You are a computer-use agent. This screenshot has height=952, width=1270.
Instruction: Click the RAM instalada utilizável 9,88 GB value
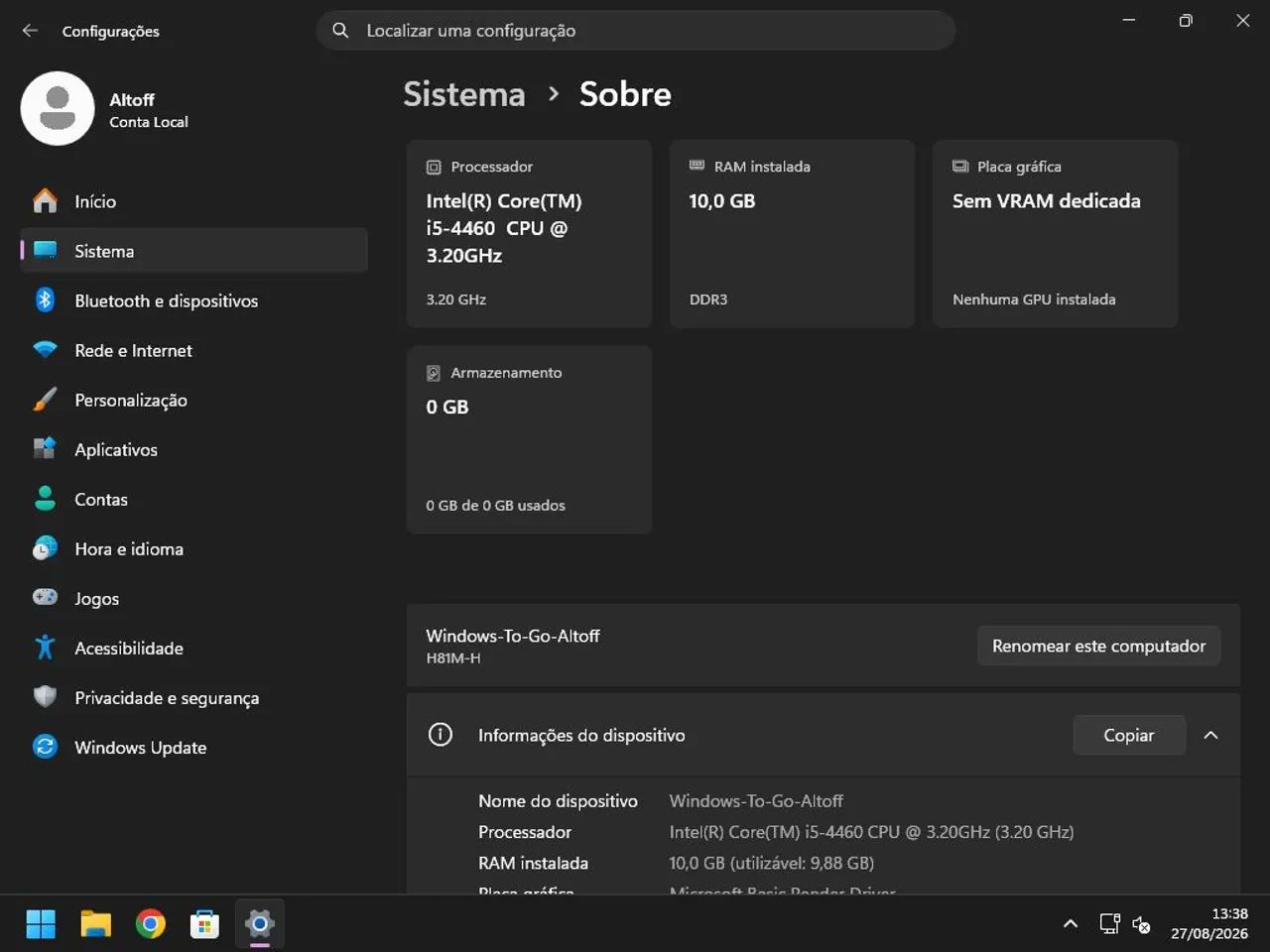[772, 863]
